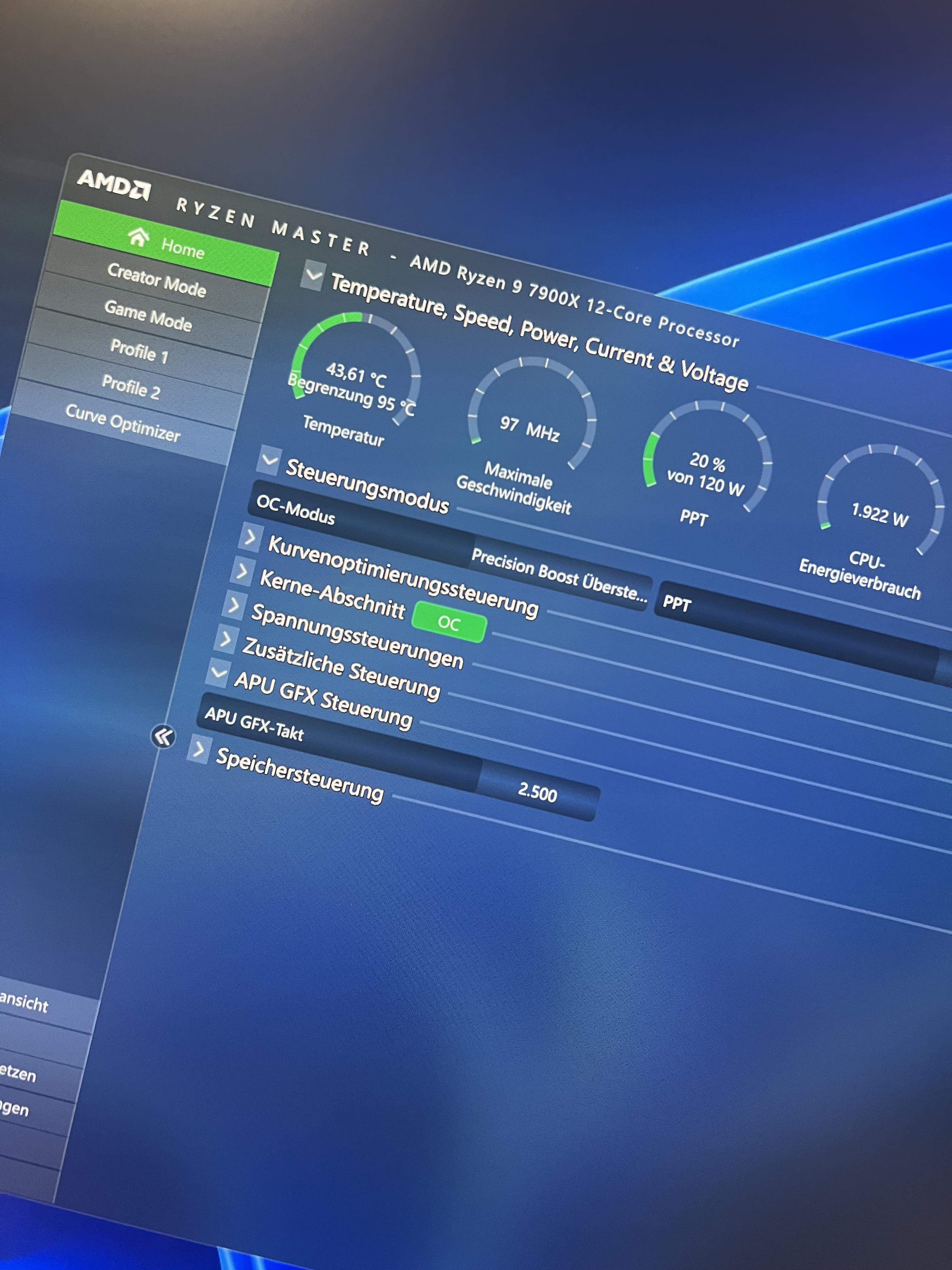Click the 1.922 W value
Screen dimensions: 952x1270
(880, 514)
